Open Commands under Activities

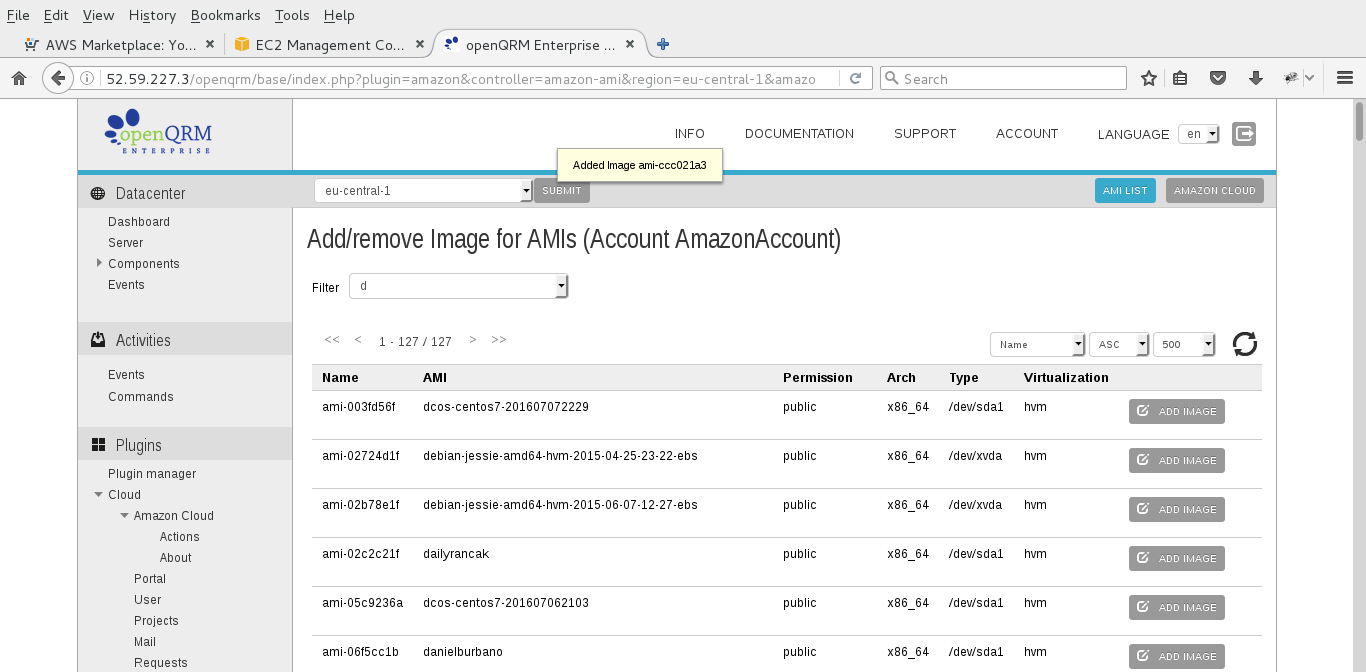pyautogui.click(x=141, y=397)
